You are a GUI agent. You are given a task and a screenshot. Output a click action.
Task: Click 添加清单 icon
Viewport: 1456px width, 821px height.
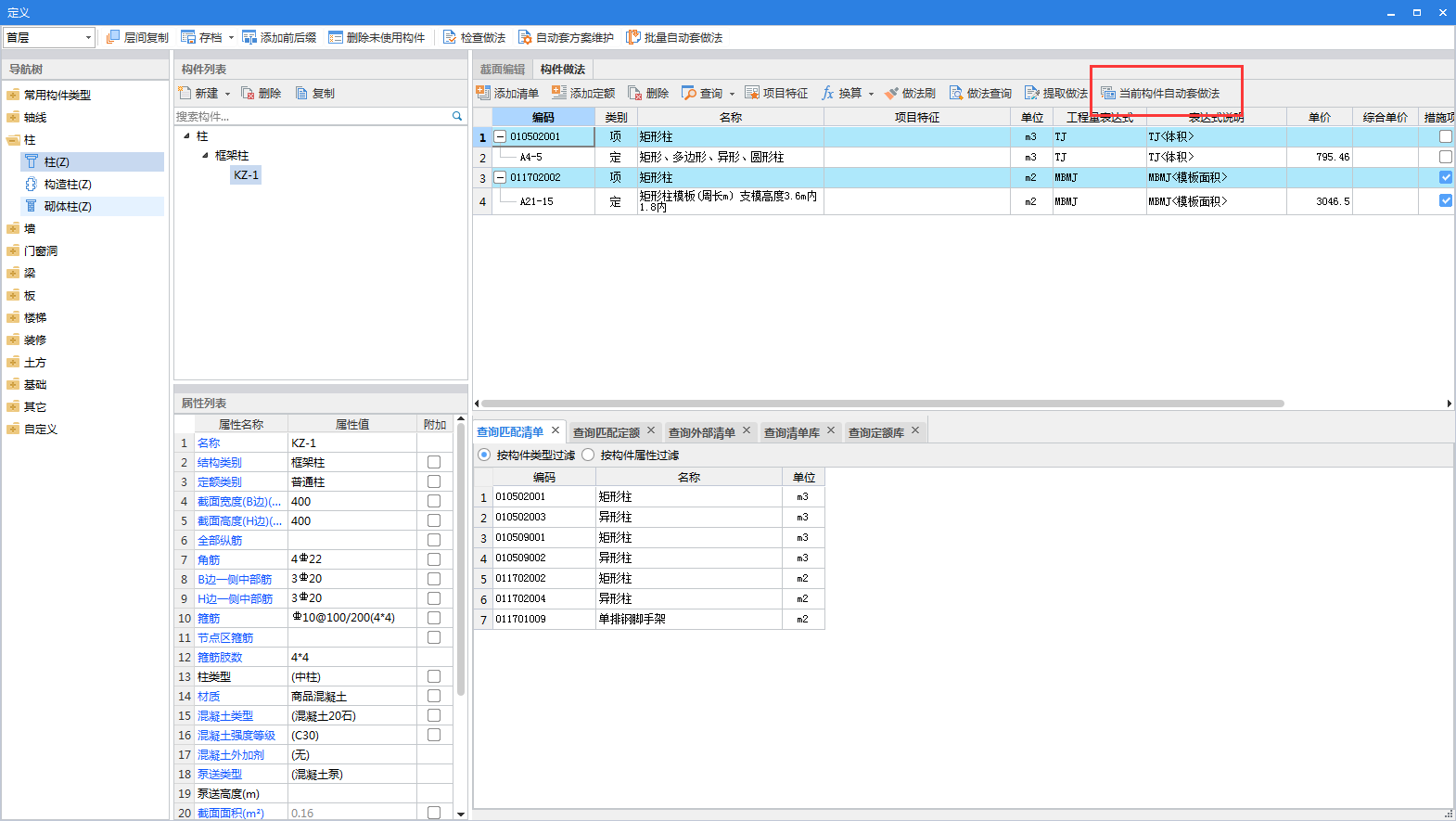(x=483, y=93)
